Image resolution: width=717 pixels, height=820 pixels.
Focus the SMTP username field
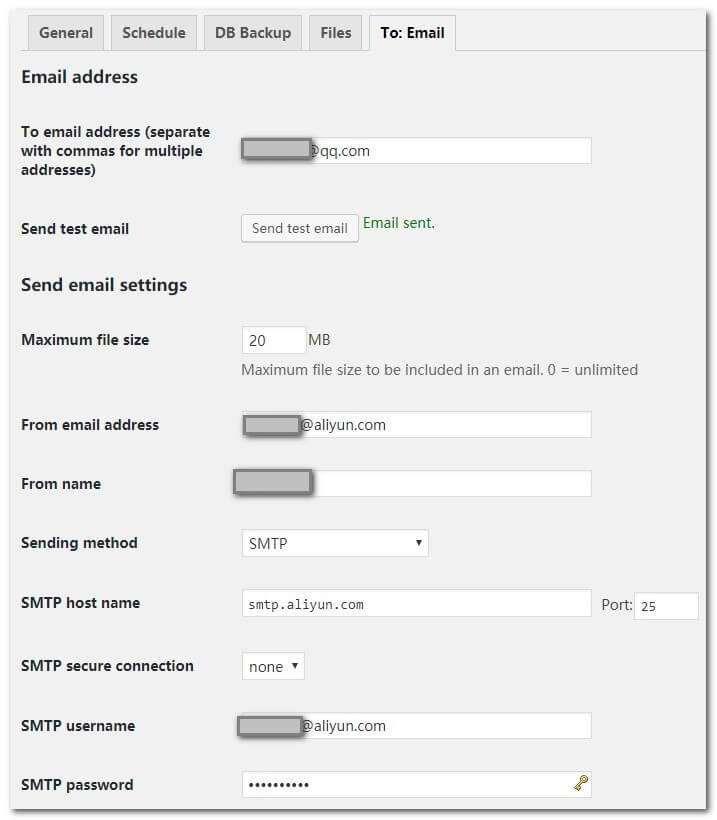tap(450, 726)
